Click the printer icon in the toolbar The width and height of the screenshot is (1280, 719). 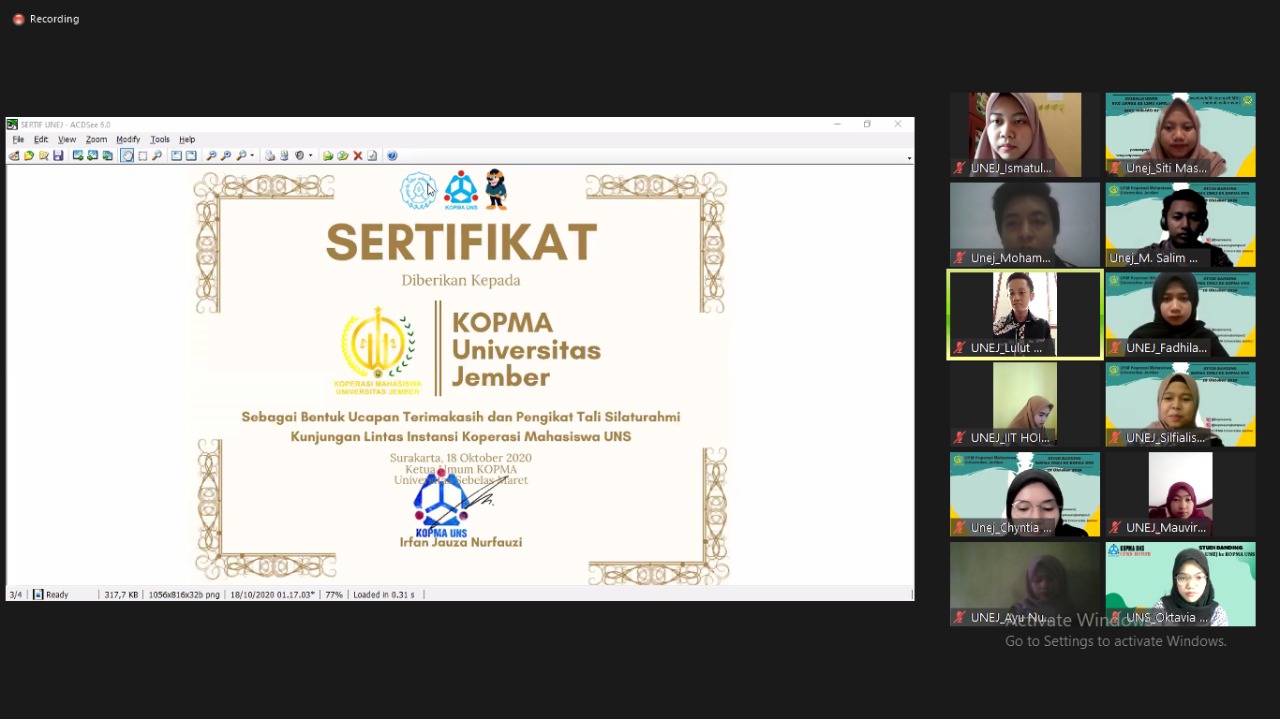point(270,156)
